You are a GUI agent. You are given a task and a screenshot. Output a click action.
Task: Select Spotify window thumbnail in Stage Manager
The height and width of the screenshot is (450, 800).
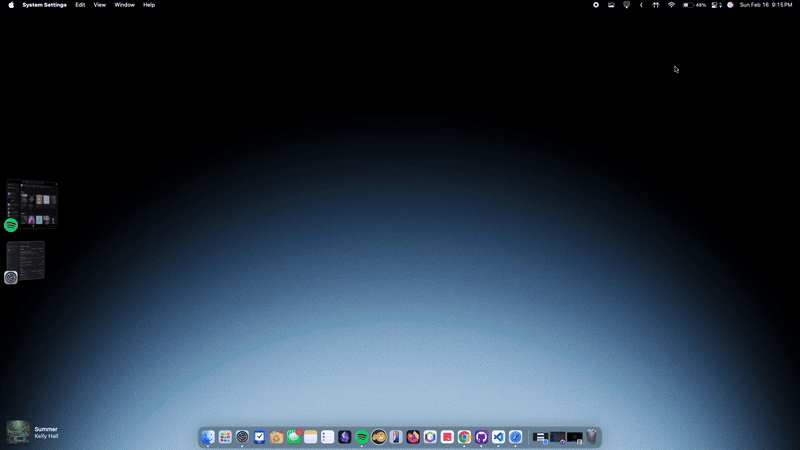pyautogui.click(x=32, y=204)
